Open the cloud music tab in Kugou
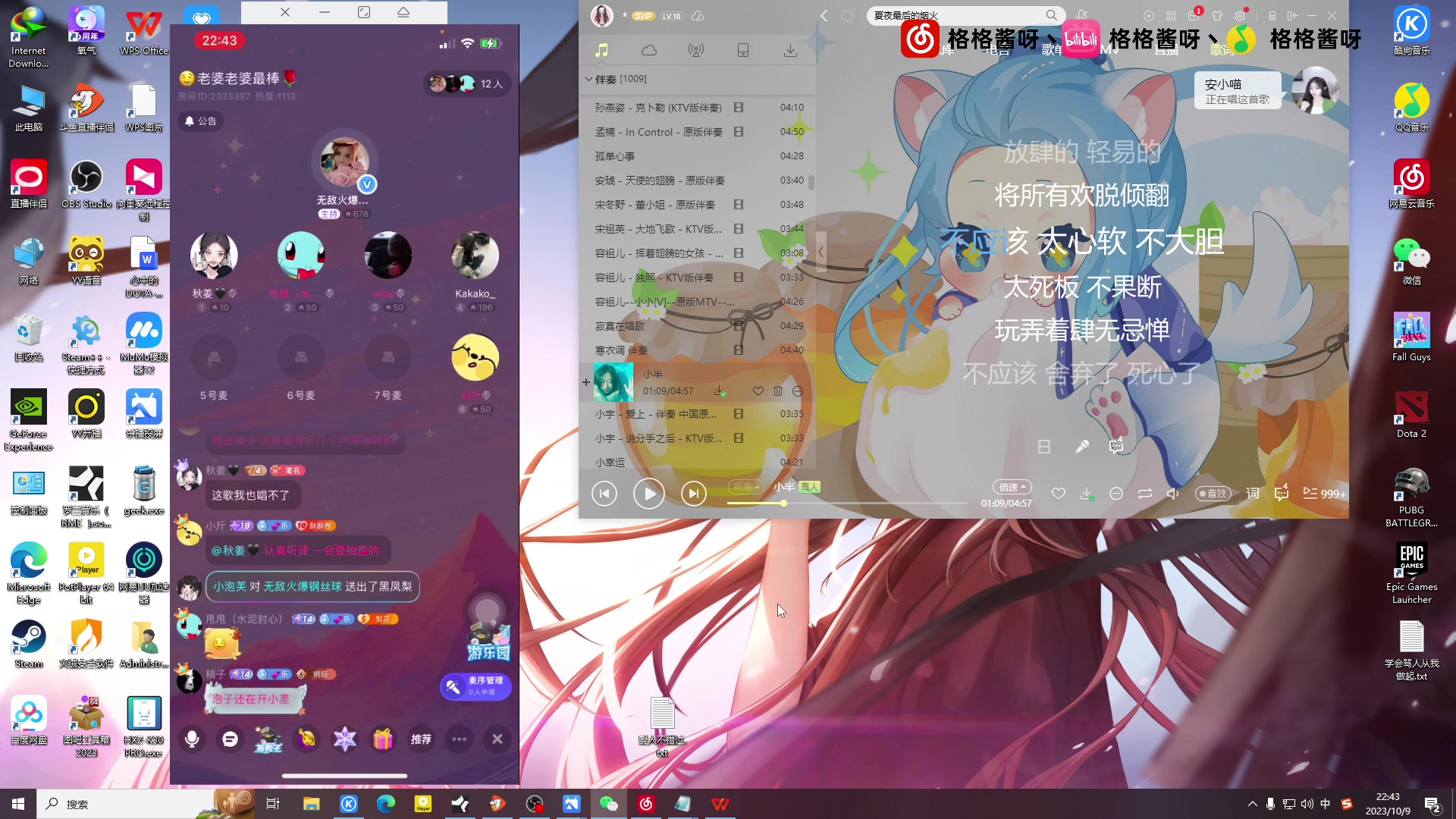1456x819 pixels. [649, 50]
